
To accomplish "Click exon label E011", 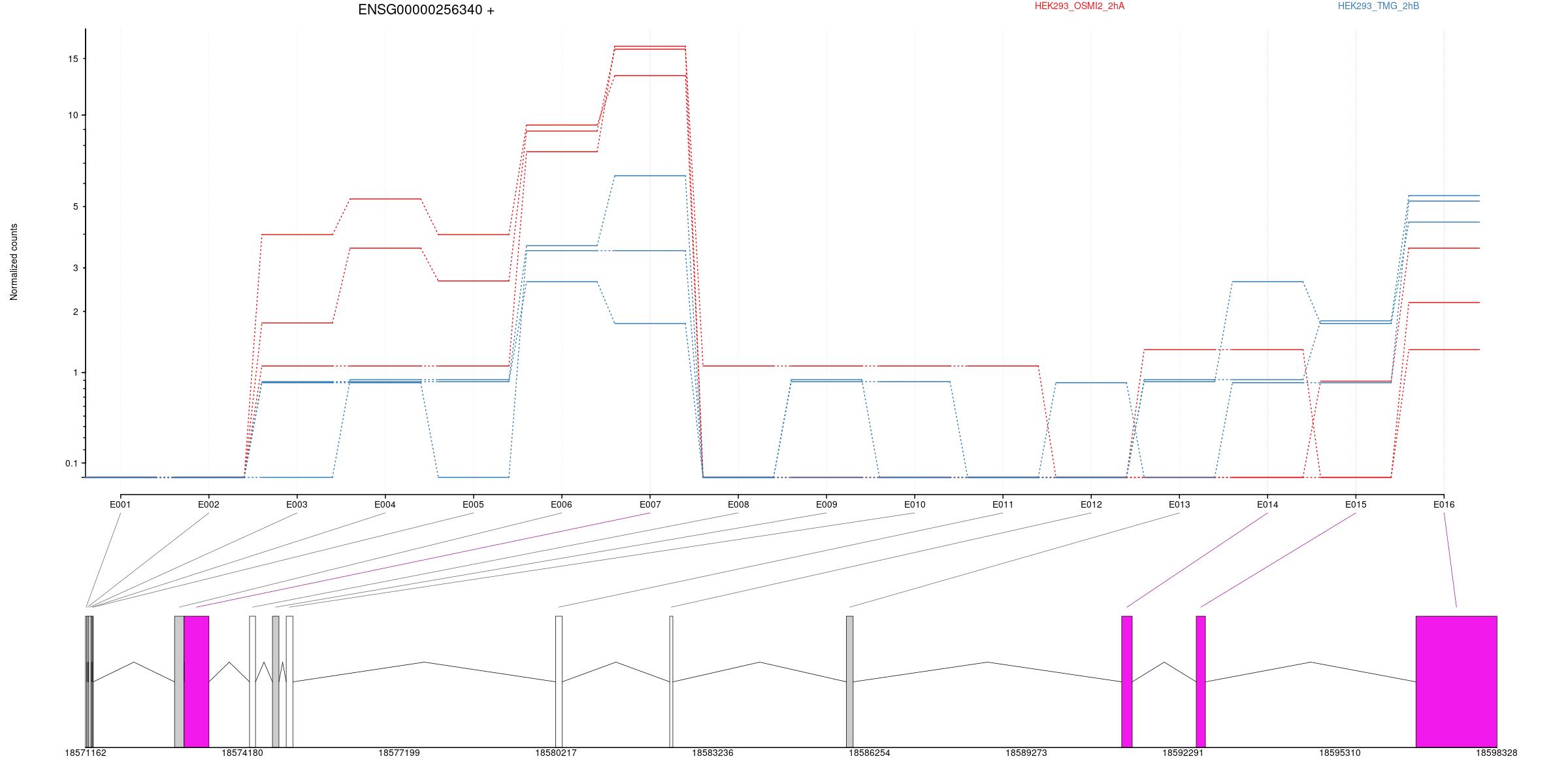I will pos(1003,504).
